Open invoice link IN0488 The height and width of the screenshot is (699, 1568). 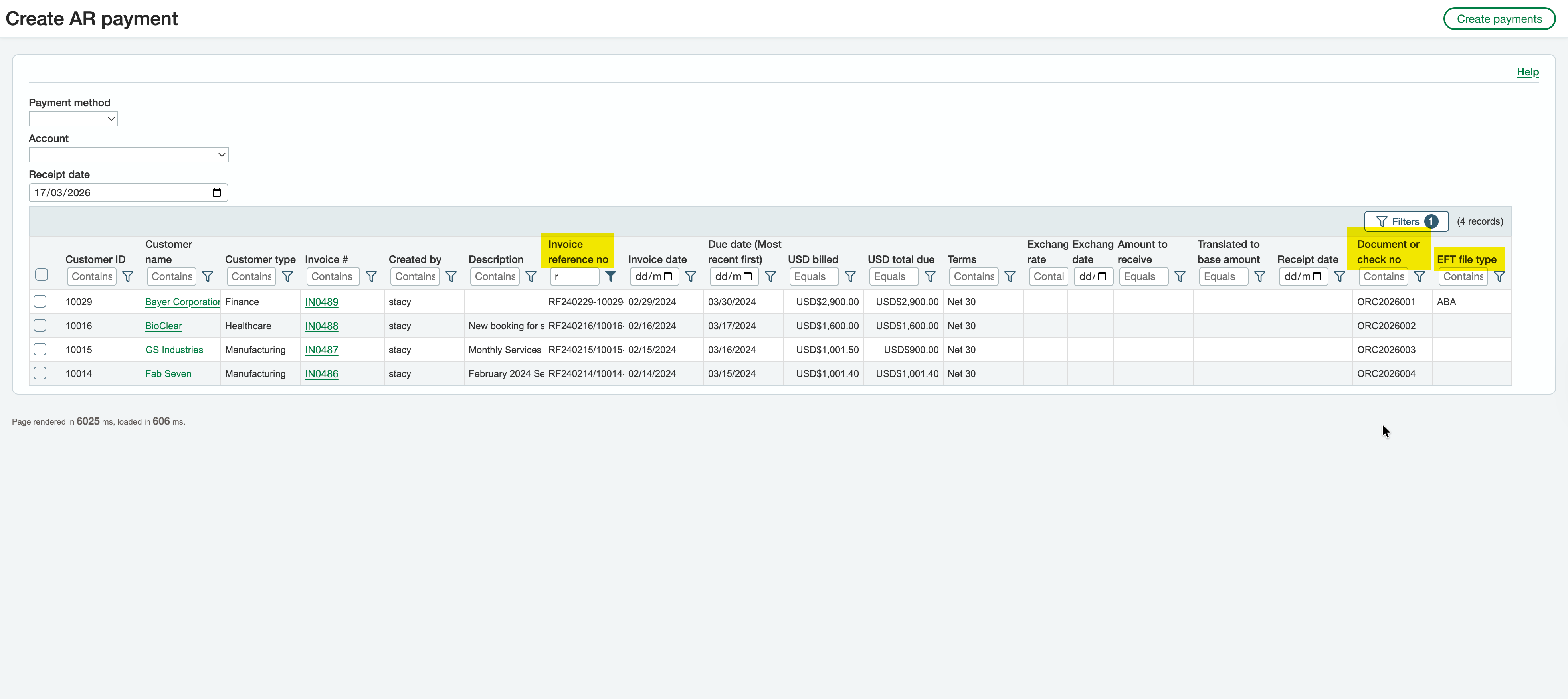pos(321,326)
